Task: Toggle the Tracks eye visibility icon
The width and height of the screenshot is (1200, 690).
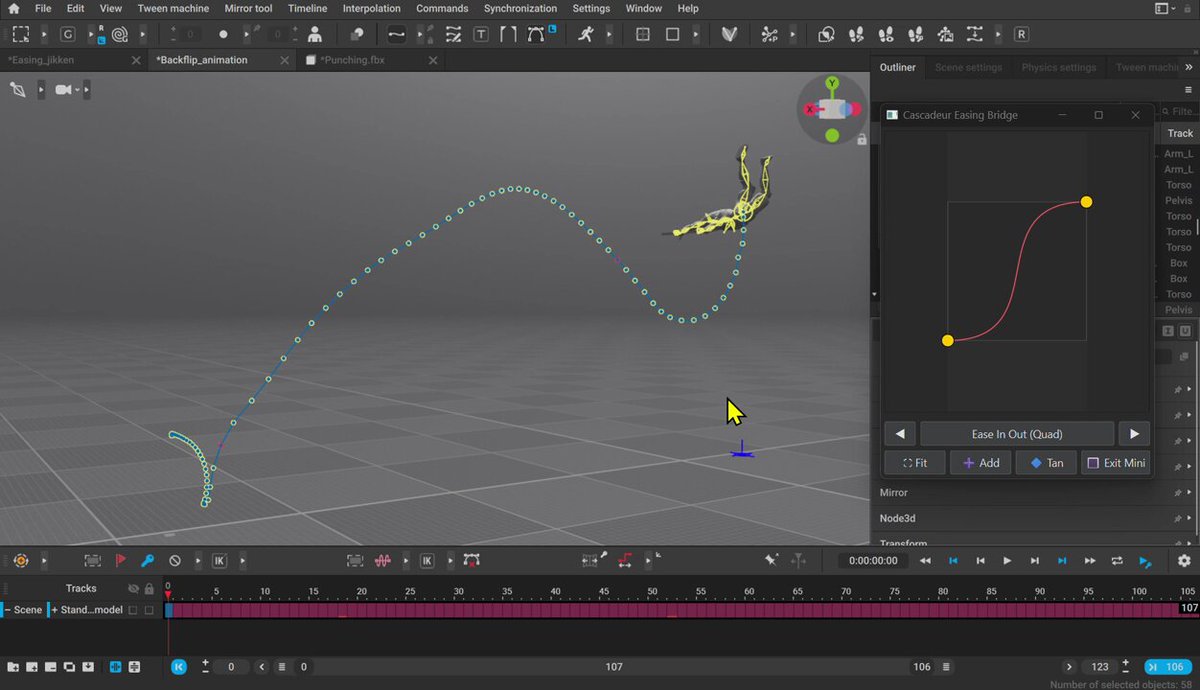Action: click(133, 589)
